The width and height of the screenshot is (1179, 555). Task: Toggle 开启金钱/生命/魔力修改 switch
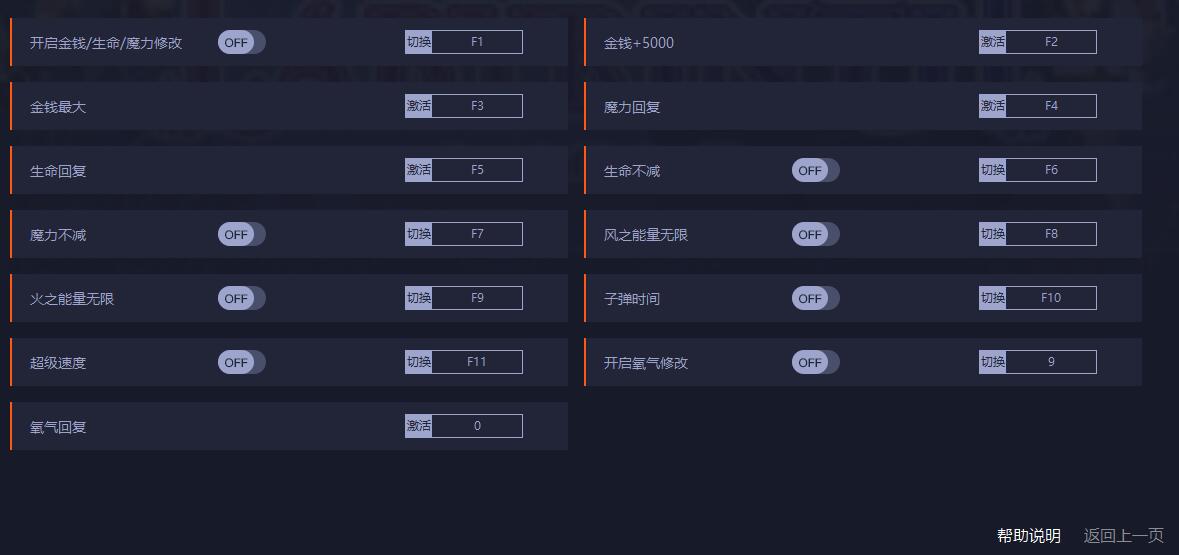pyautogui.click(x=241, y=42)
